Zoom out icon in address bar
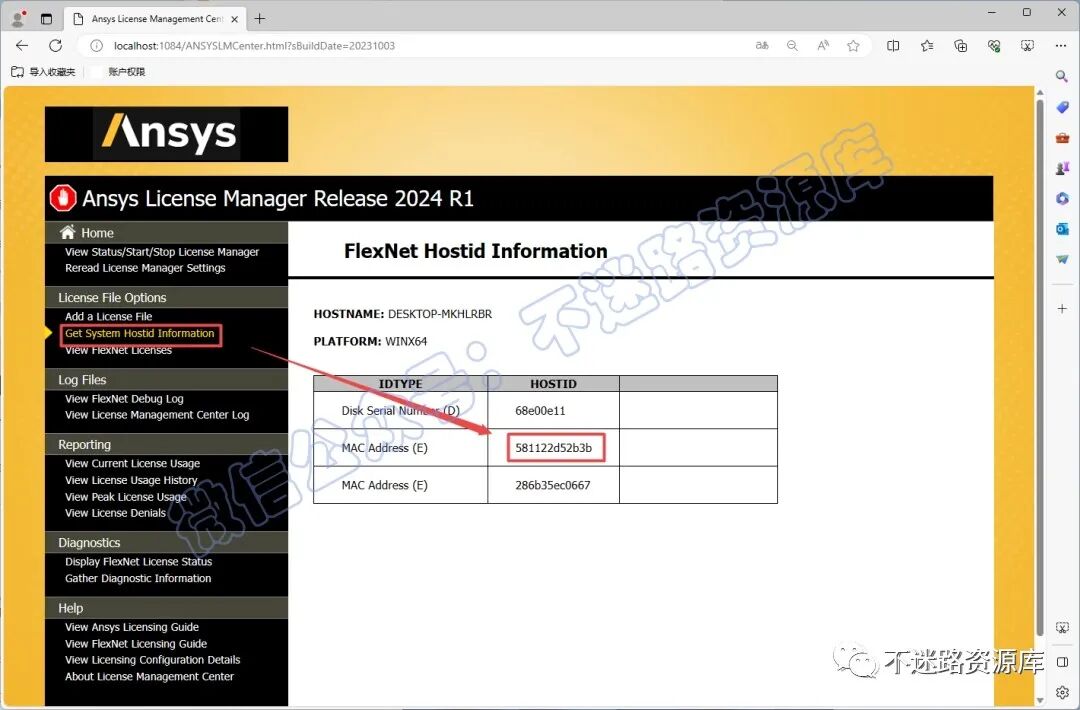The image size is (1080, 710). click(x=792, y=45)
